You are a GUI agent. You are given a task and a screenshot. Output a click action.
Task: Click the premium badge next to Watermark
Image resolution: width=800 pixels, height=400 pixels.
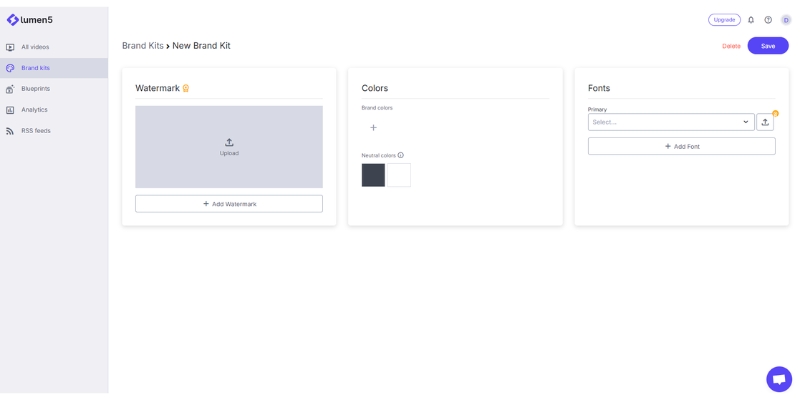click(186, 88)
